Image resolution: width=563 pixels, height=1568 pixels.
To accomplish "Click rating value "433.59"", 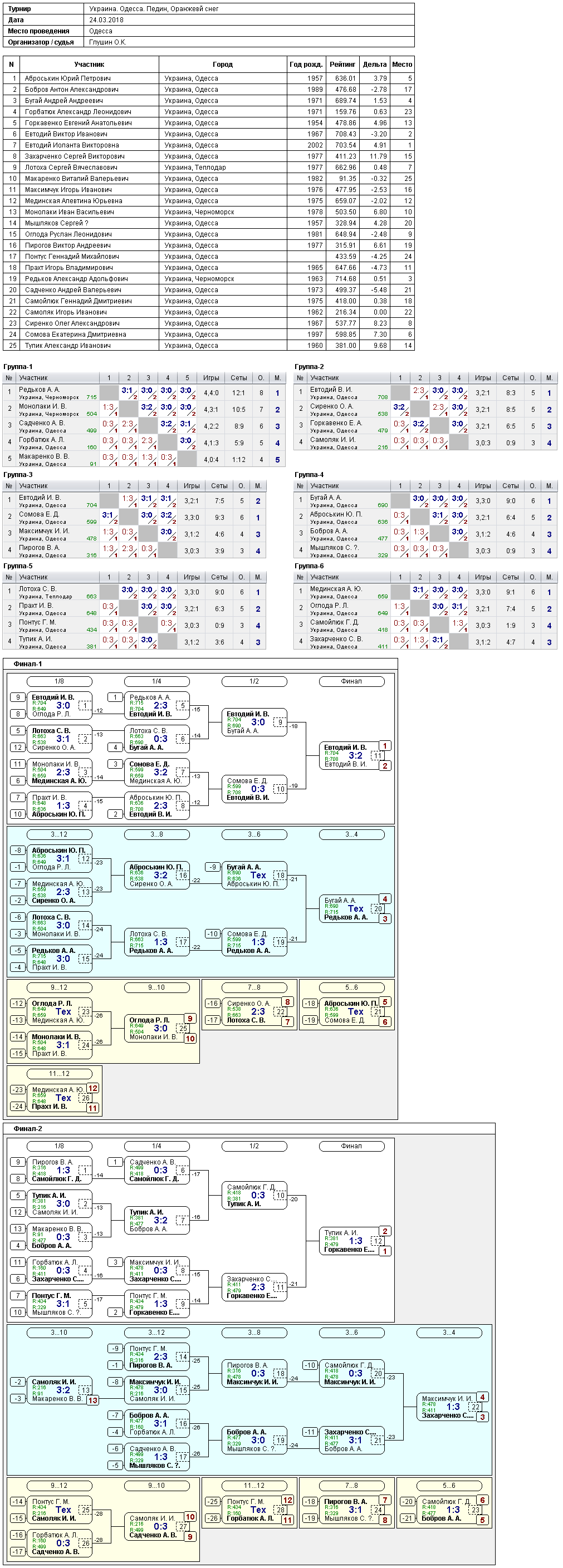I will [345, 257].
